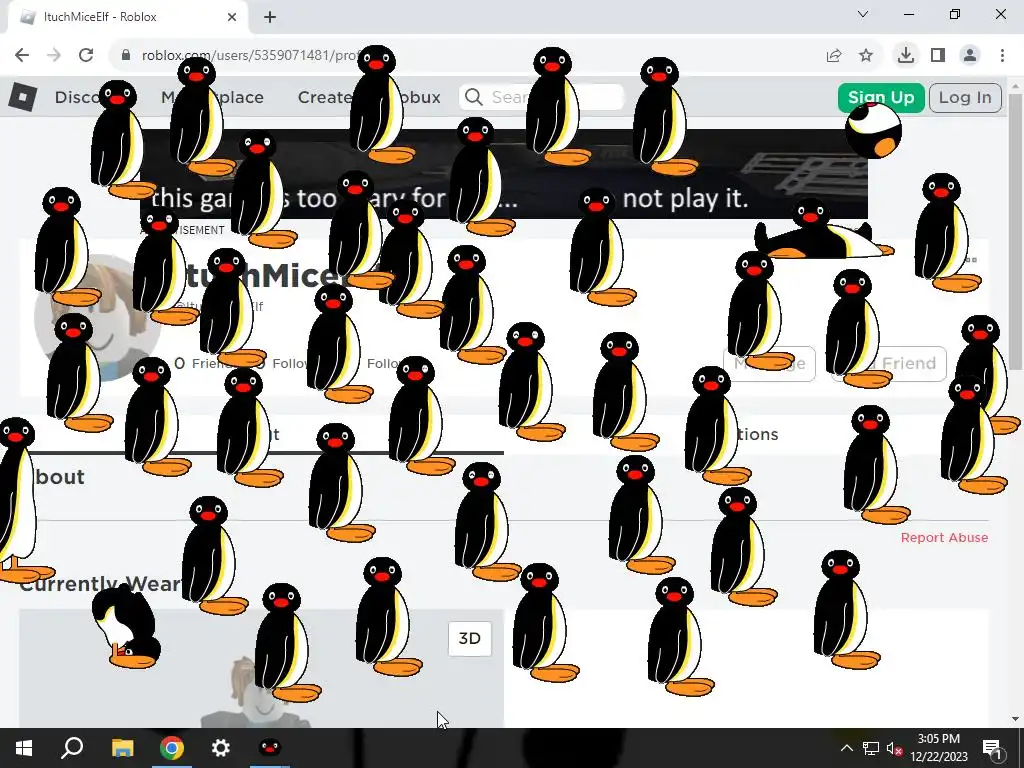This screenshot has width=1024, height=768.
Task: Click the Report Abuse link
Action: (x=944, y=537)
